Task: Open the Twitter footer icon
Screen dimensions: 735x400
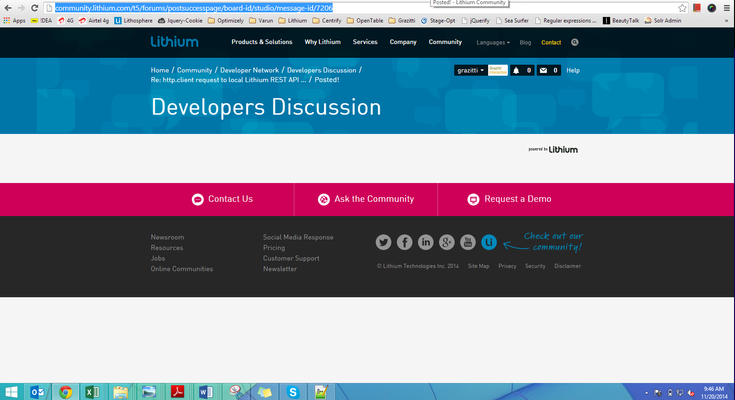Action: tap(383, 242)
